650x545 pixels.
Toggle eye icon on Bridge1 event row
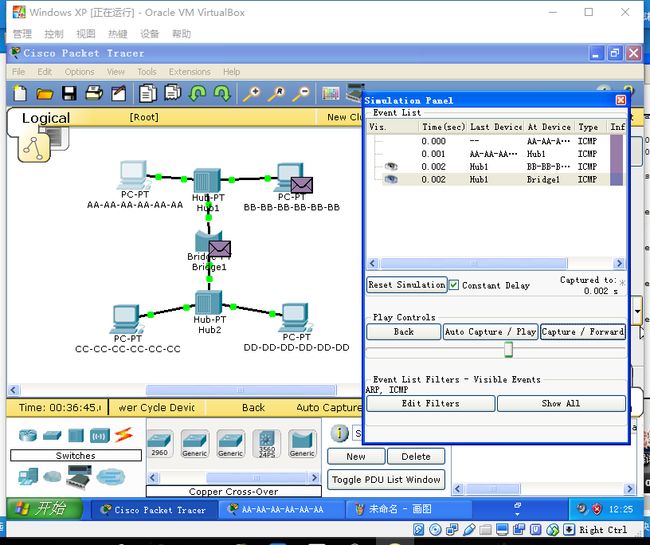(x=391, y=179)
